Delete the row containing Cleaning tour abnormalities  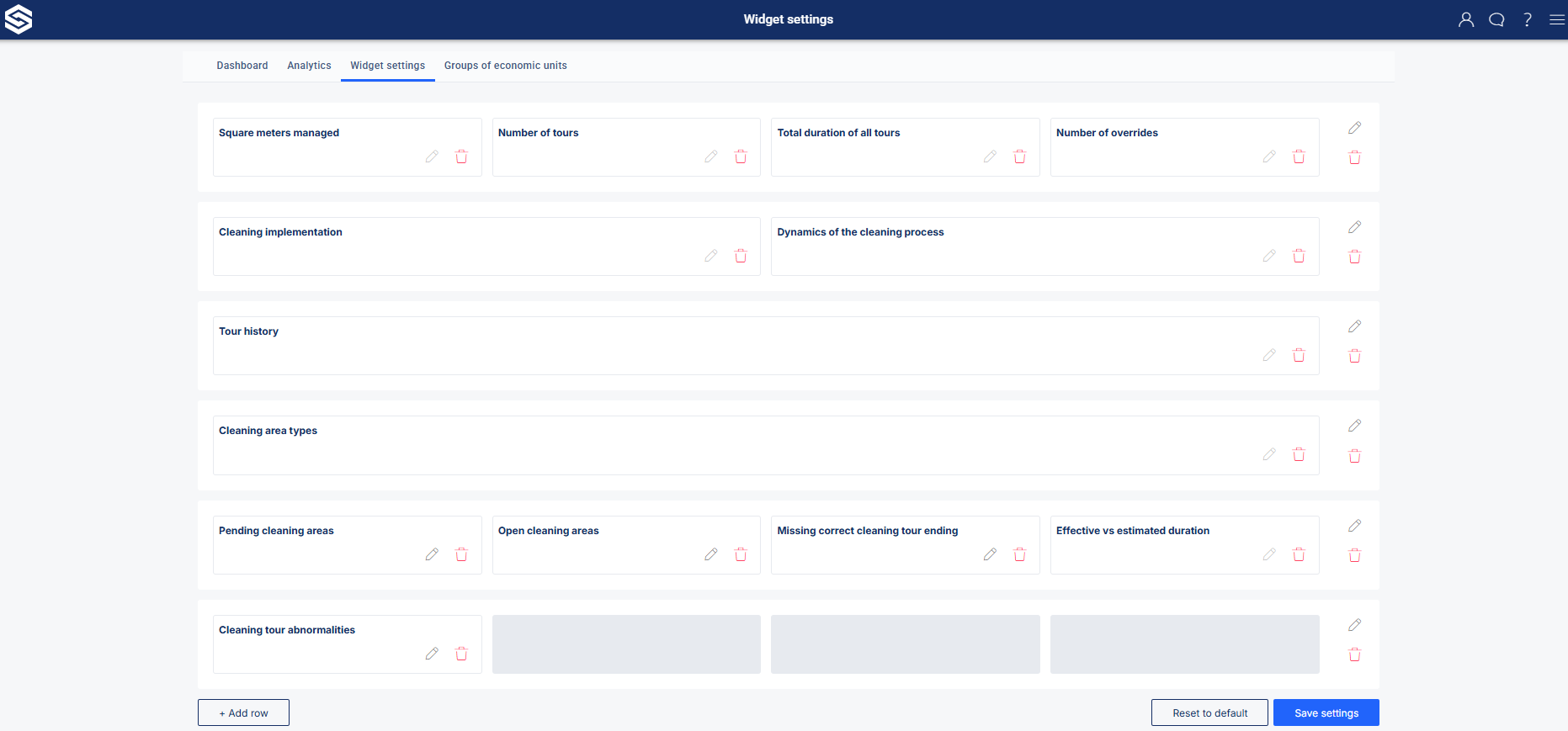[x=1354, y=654]
